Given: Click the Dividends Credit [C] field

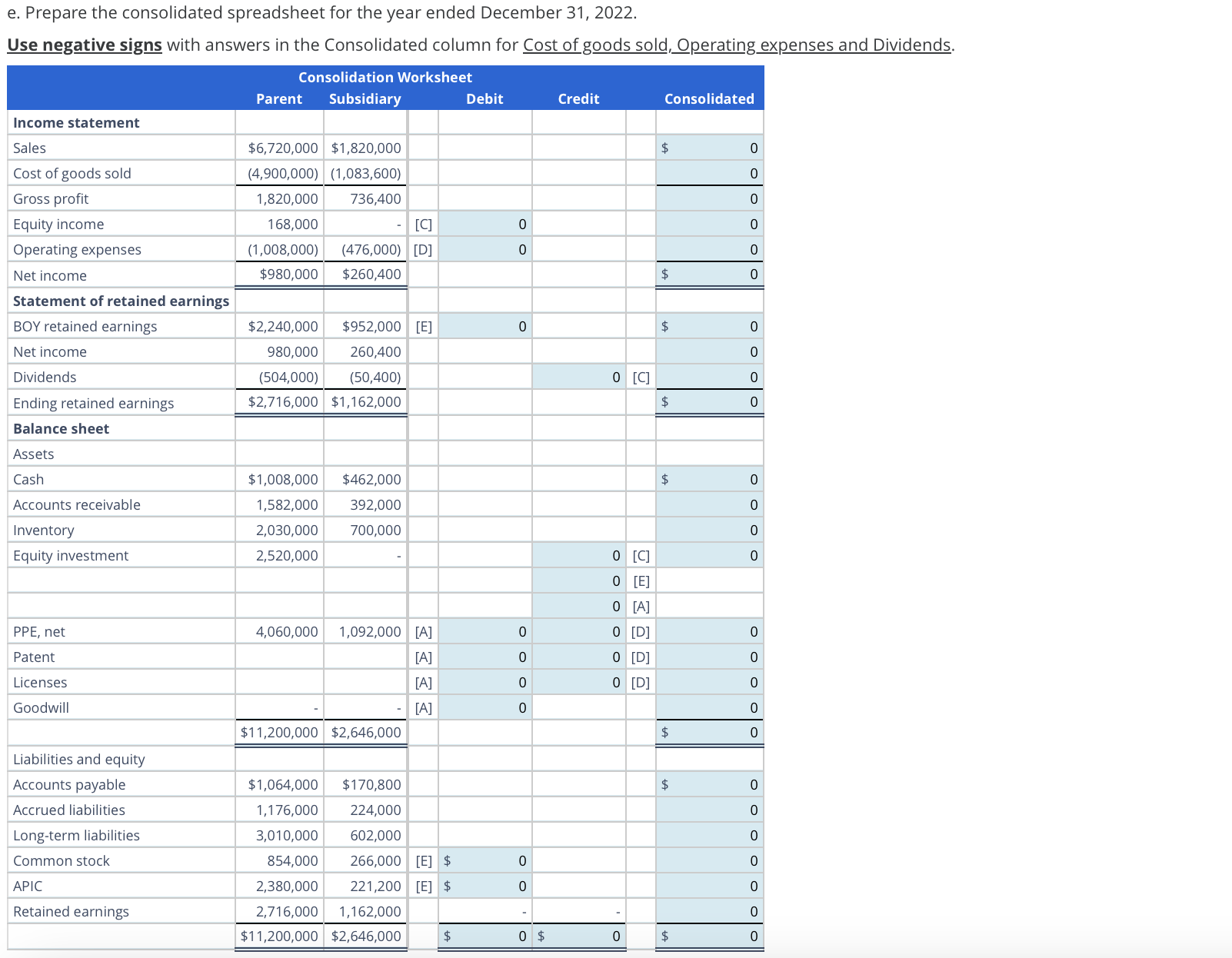Looking at the screenshot, I should pos(579,377).
